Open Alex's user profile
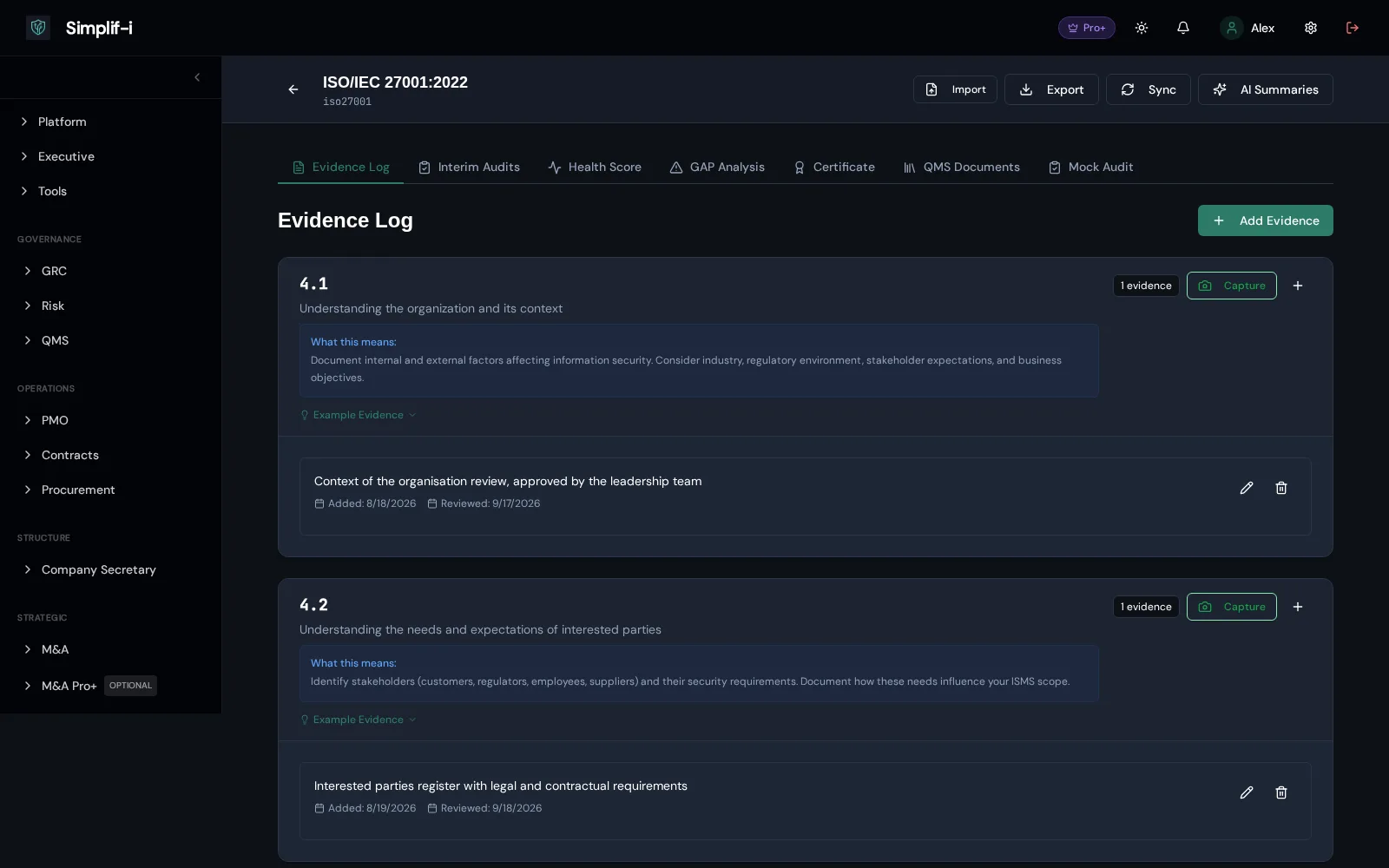 pyautogui.click(x=1247, y=28)
